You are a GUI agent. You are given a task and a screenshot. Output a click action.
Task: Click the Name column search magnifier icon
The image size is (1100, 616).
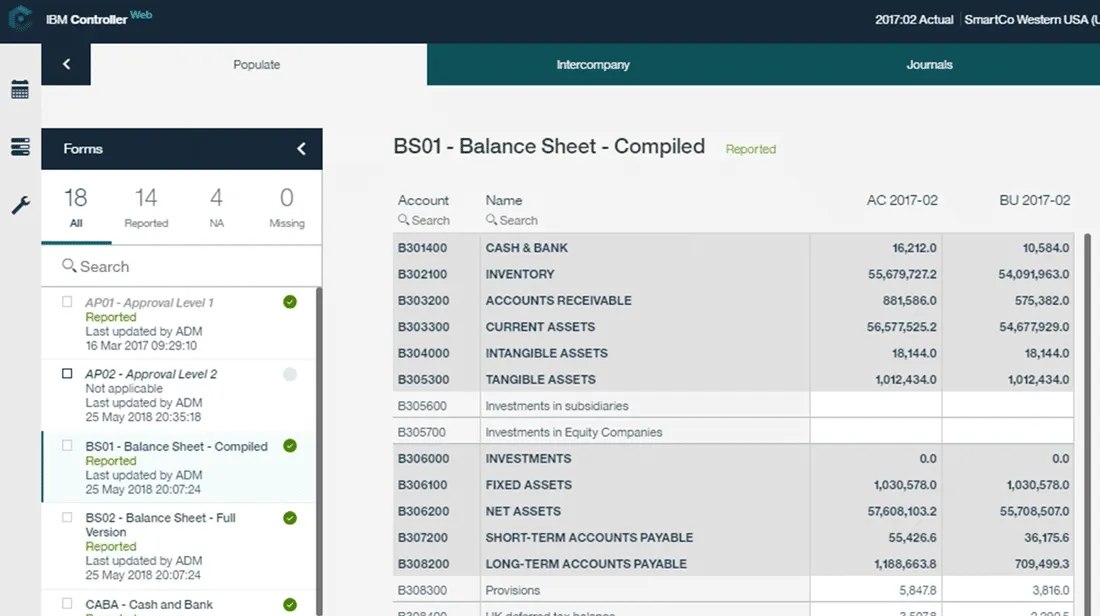[491, 220]
